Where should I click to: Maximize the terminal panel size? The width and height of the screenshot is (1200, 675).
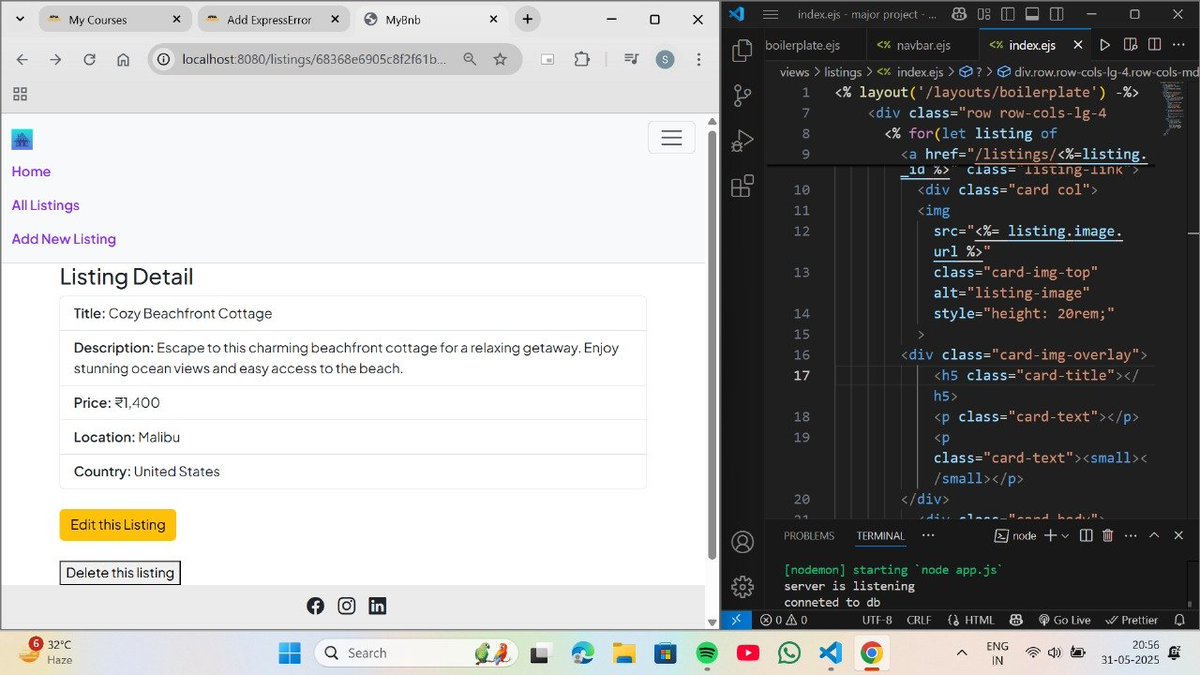pyautogui.click(x=1153, y=536)
